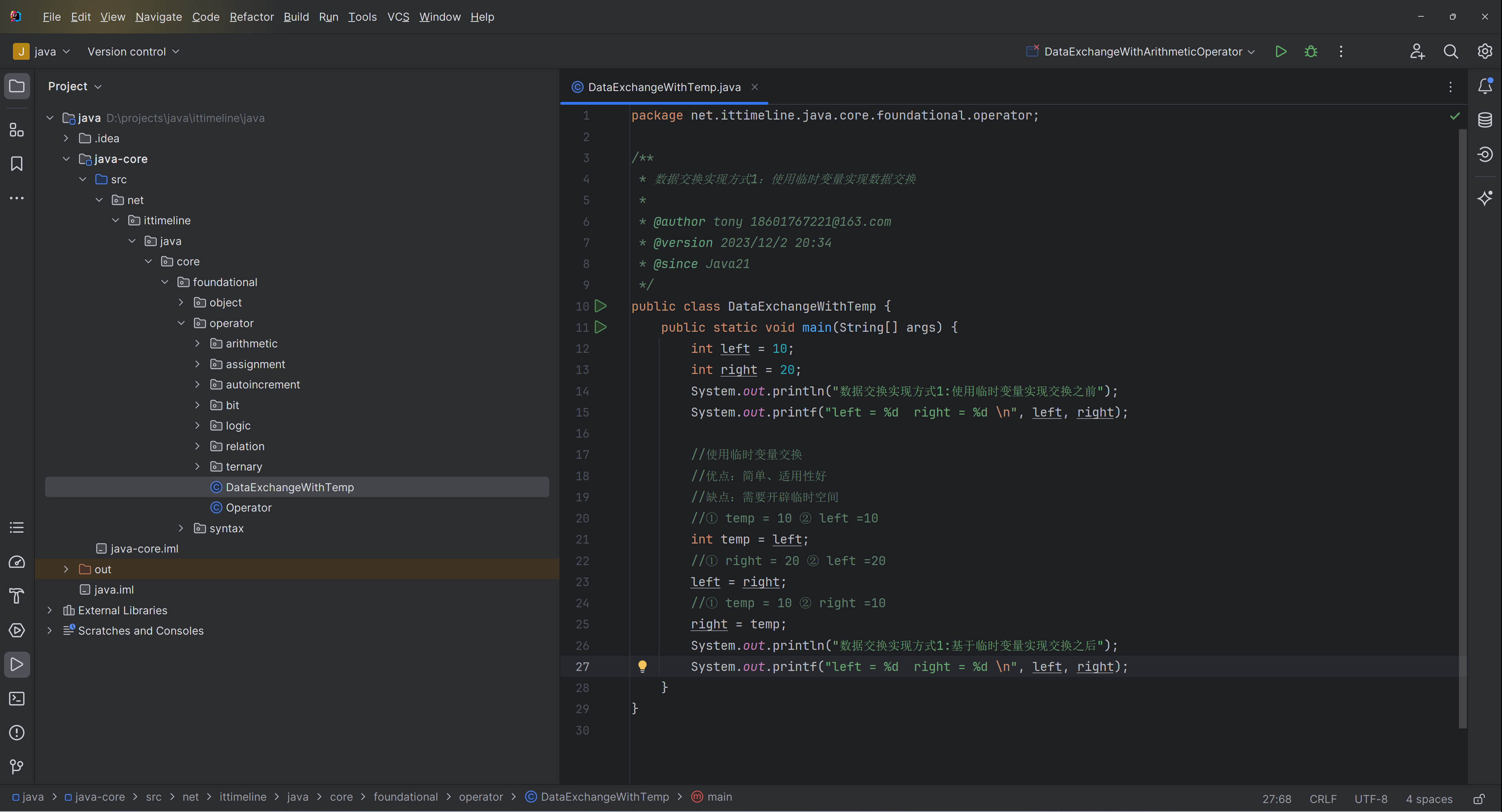Click 4 spaces indent setting
The height and width of the screenshot is (812, 1502).
[1429, 799]
